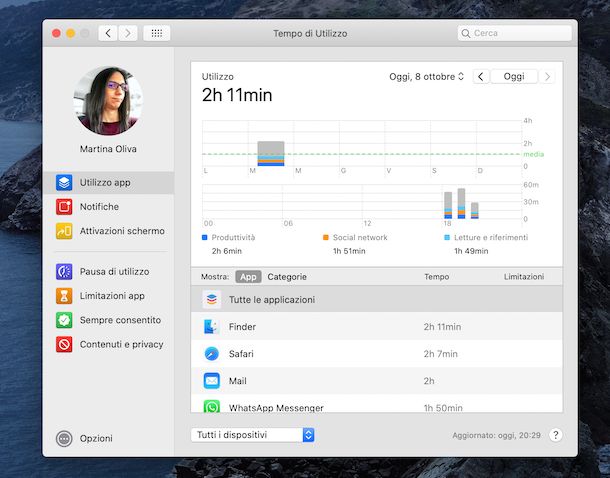Click the Cerca search field
This screenshot has height=478, width=610.
[x=514, y=33]
